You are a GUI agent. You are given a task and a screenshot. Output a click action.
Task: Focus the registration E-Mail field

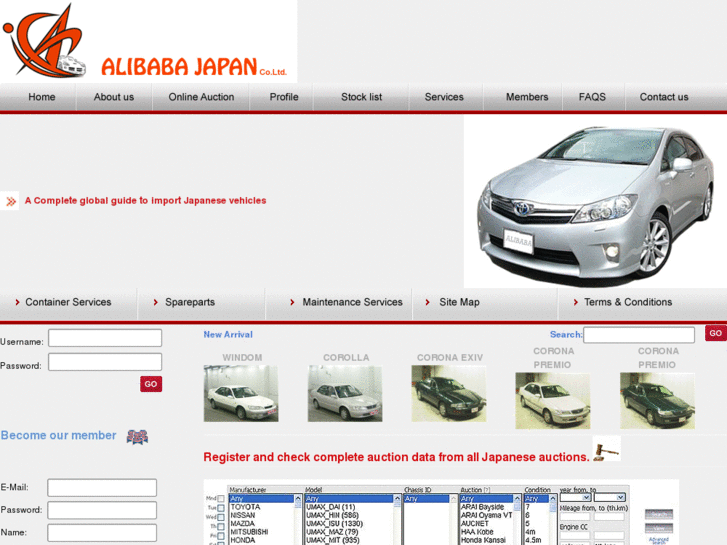102,488
